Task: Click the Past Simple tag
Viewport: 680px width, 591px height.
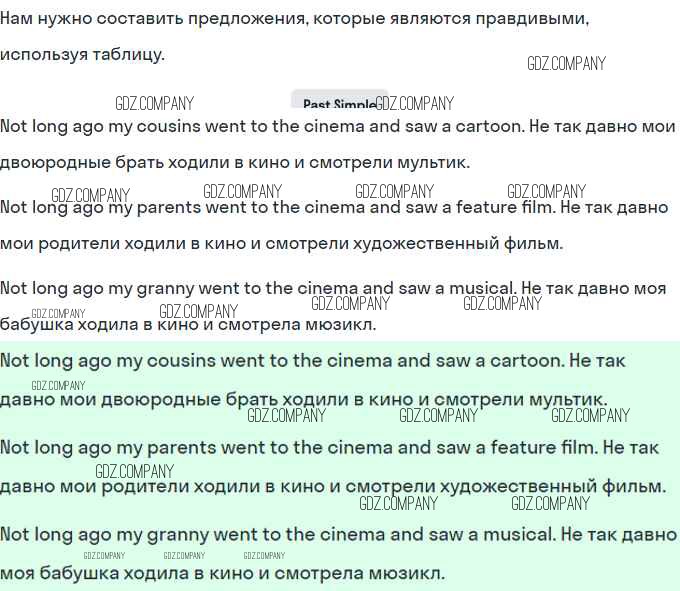Action: (339, 100)
